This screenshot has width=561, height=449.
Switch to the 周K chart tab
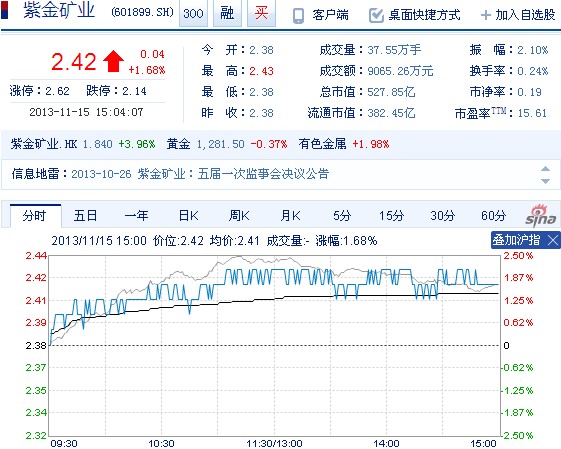(239, 216)
